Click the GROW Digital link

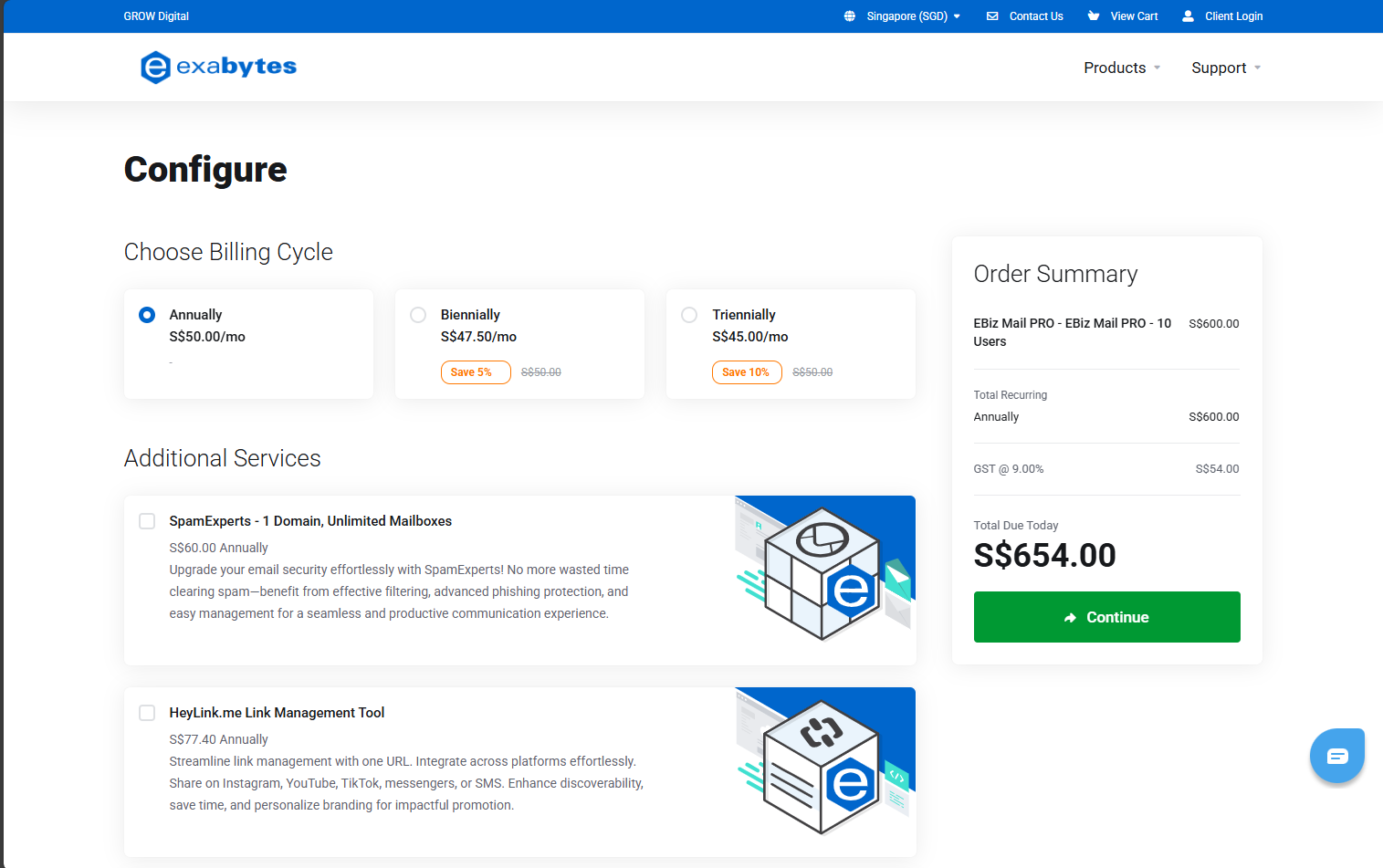156,16
